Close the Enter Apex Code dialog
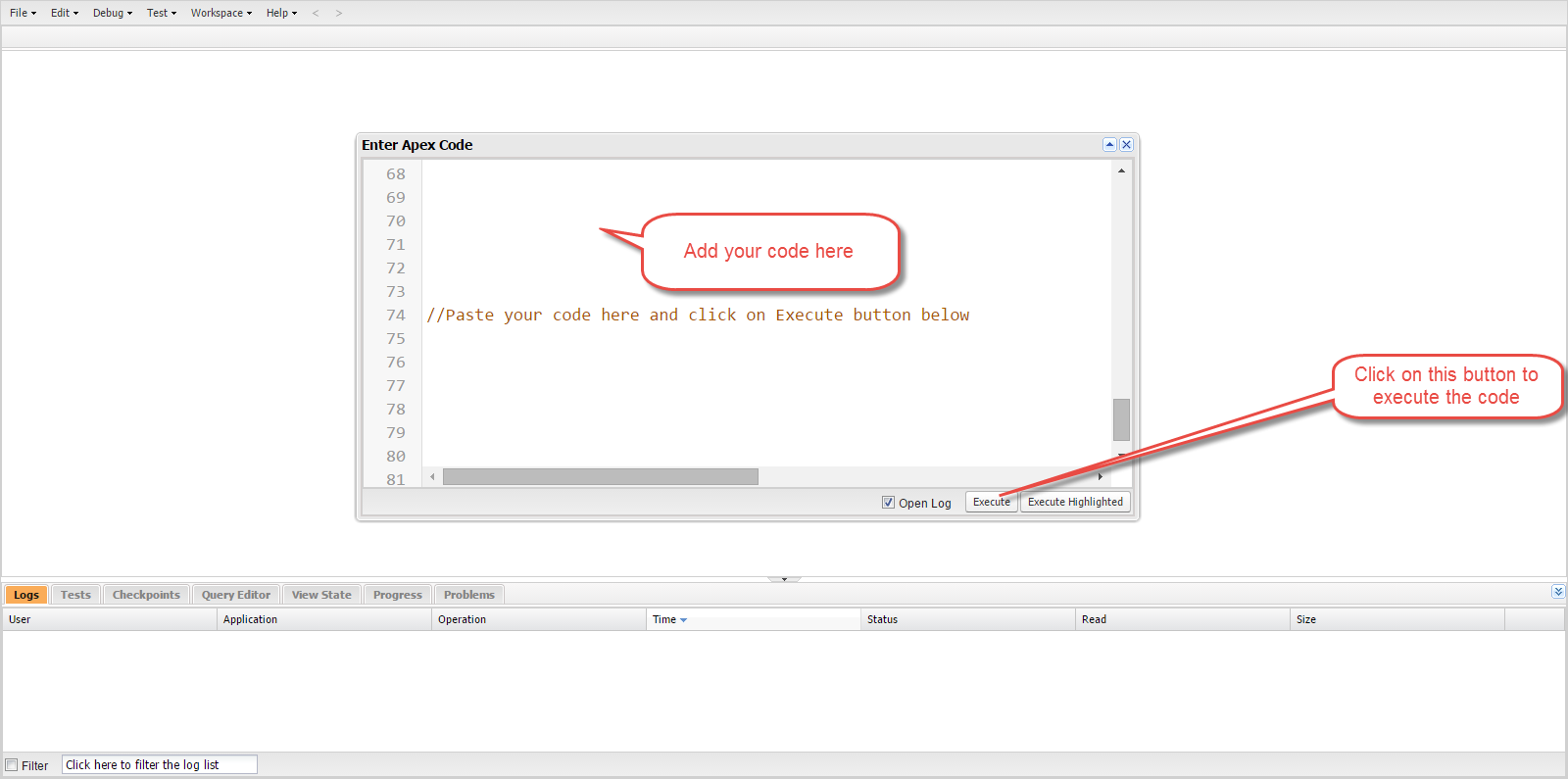This screenshot has width=1568, height=779. coord(1126,145)
